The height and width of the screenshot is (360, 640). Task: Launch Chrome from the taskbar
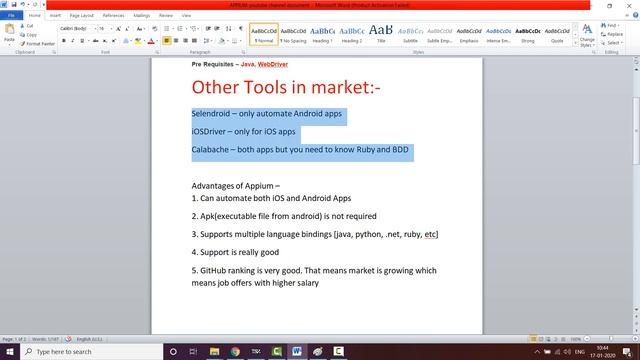point(235,351)
